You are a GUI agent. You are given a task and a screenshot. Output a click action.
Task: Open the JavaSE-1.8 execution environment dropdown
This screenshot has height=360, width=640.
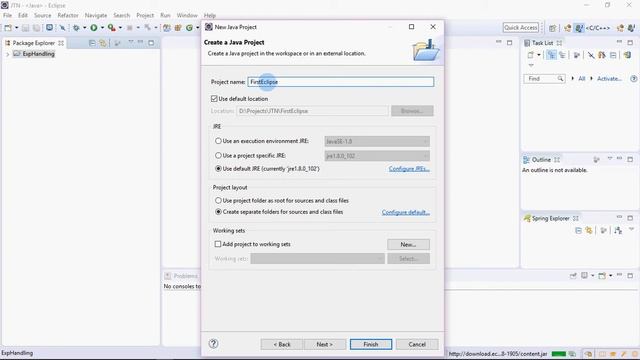click(377, 141)
